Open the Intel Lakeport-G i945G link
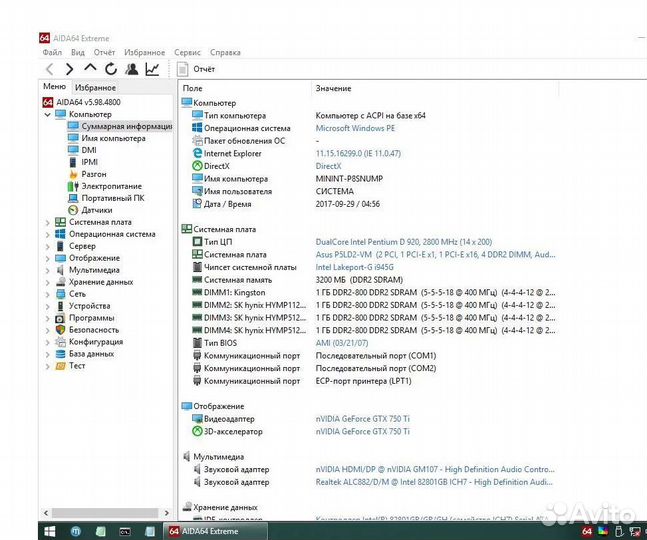 point(354,267)
